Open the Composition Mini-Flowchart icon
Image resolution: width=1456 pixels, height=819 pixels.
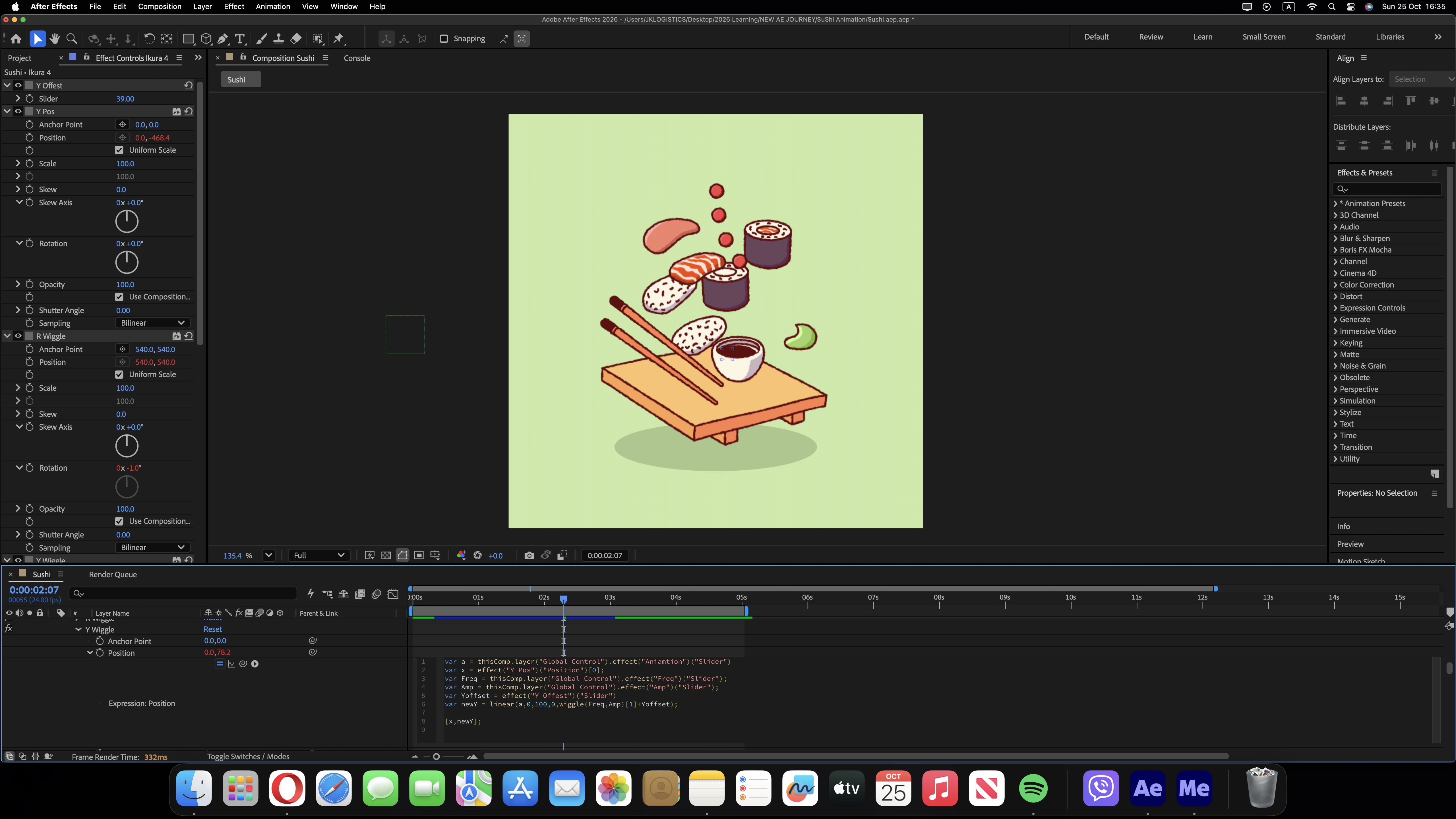pyautogui.click(x=327, y=594)
